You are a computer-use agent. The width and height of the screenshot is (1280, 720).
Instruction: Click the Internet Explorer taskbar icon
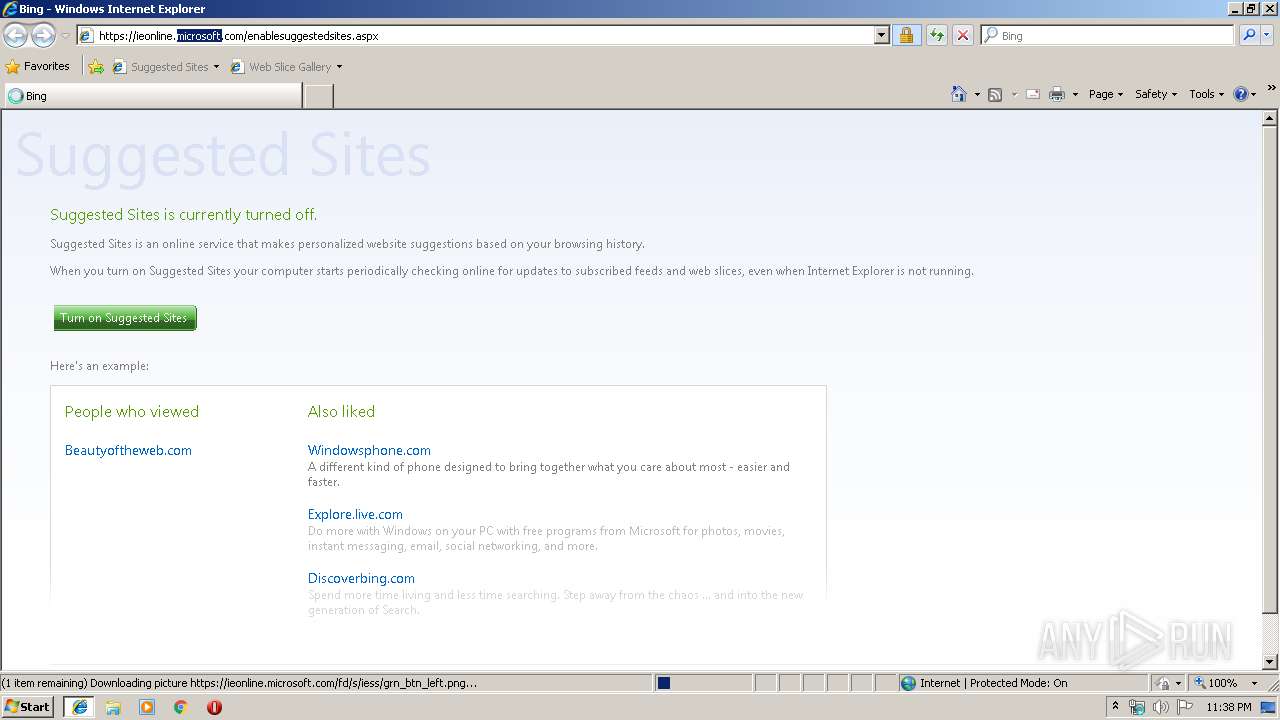tap(79, 707)
